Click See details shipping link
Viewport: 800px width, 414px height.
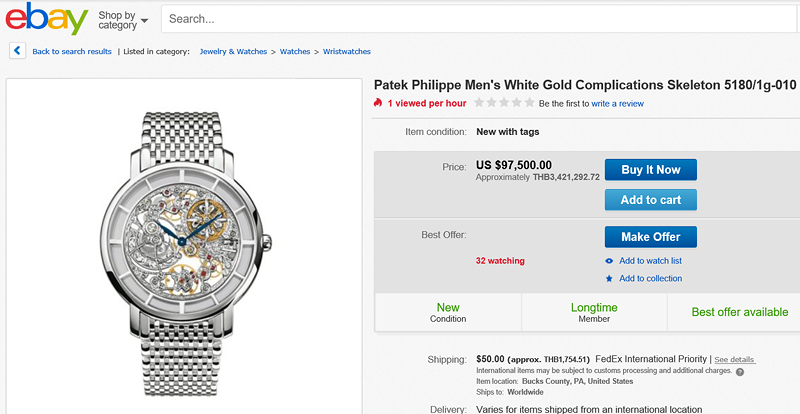pyautogui.click(x=734, y=359)
